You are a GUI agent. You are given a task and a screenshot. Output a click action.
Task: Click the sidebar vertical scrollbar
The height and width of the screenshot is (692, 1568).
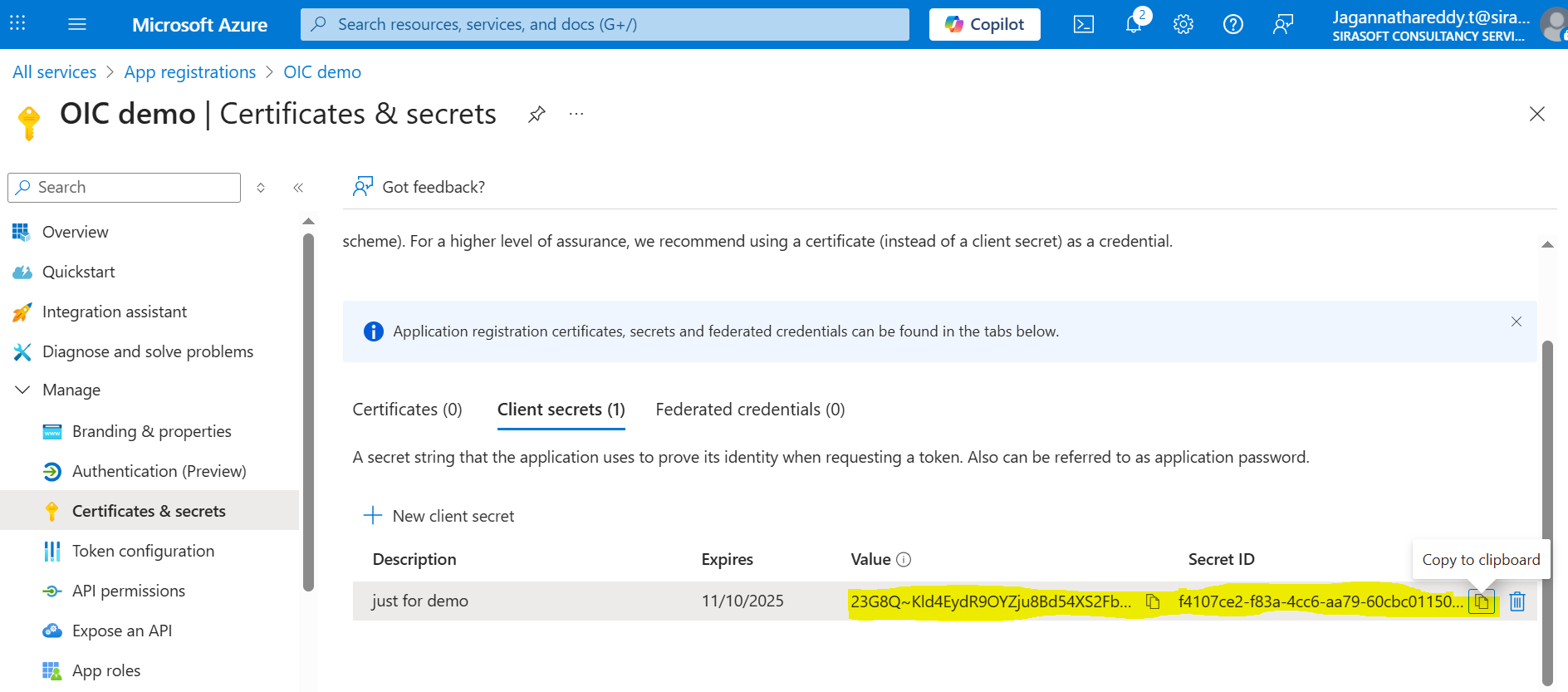tap(309, 412)
